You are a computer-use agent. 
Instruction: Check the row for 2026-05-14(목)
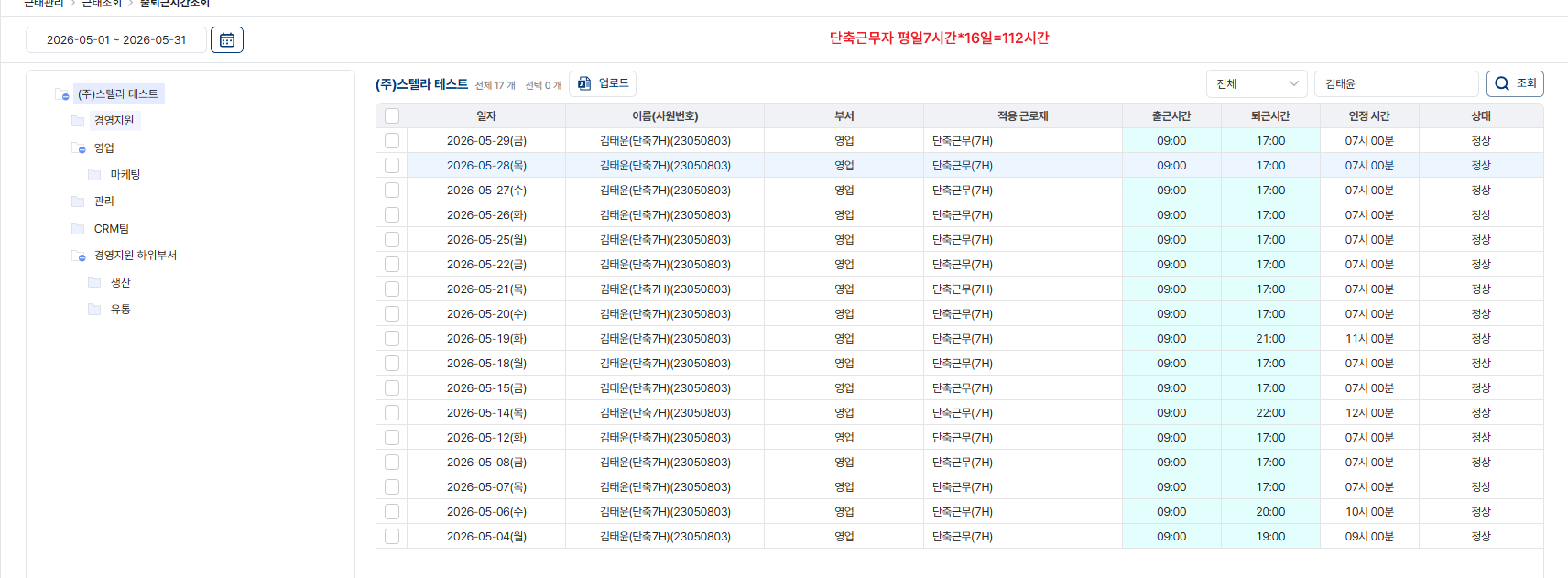point(392,412)
